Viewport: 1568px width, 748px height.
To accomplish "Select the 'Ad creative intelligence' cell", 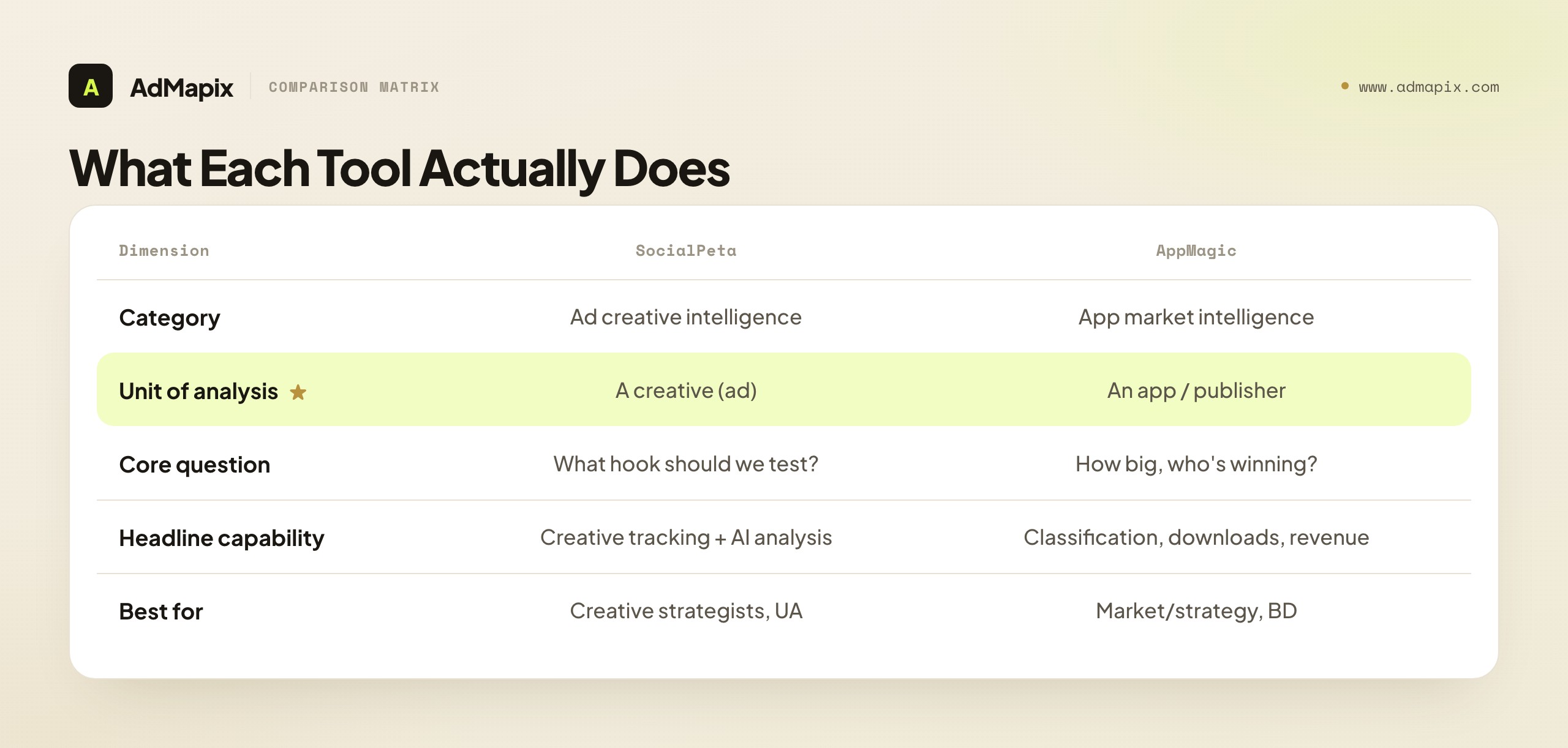I will pos(686,317).
